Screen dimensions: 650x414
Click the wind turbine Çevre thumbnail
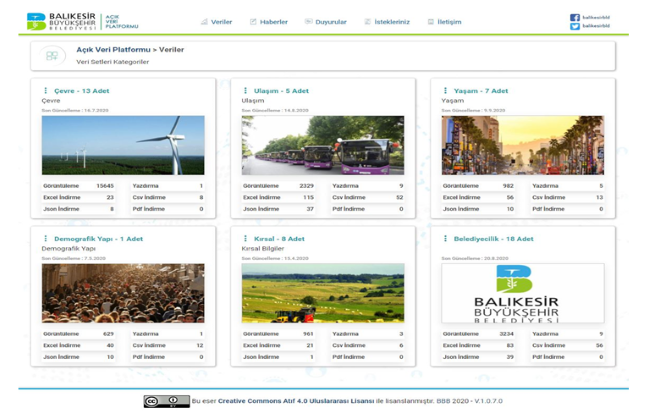coord(123,145)
